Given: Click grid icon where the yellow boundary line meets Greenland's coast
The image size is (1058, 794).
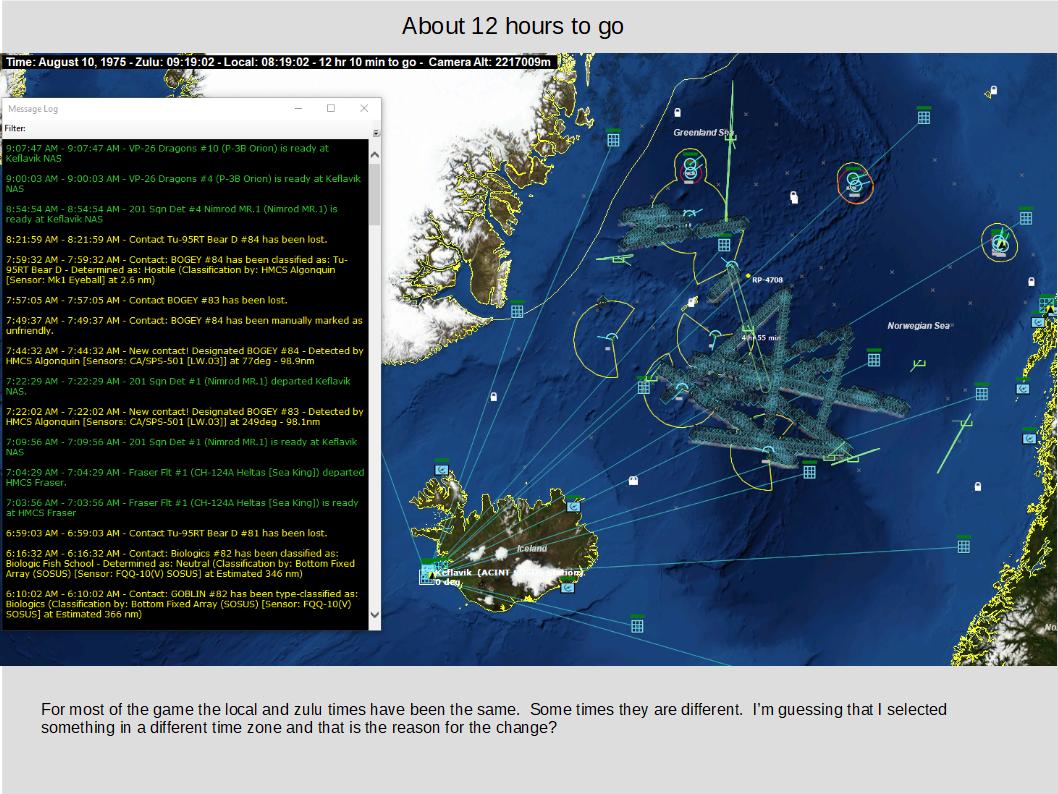Looking at the screenshot, I should [x=518, y=310].
